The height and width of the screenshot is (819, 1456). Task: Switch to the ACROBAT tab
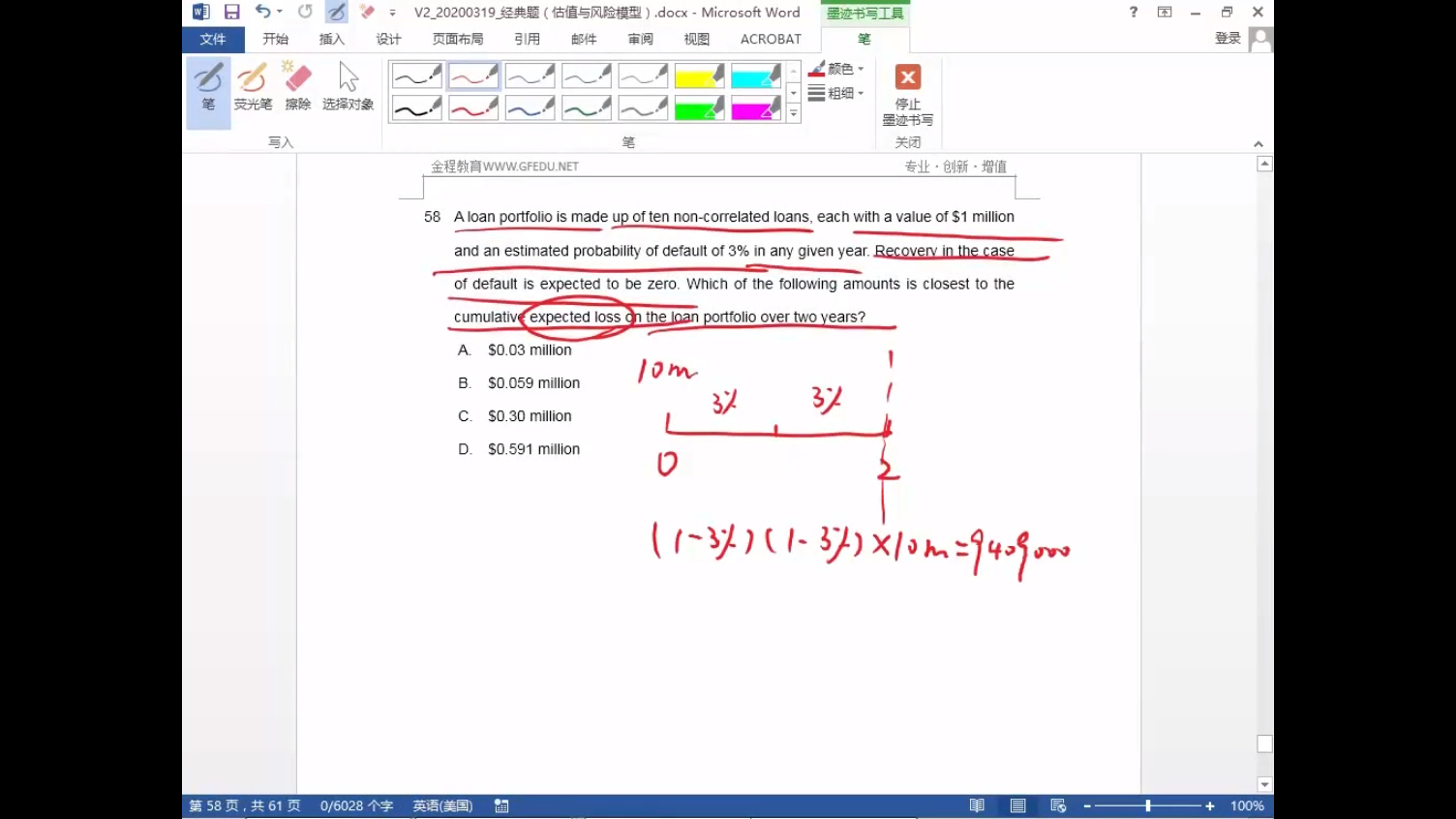coord(771,39)
